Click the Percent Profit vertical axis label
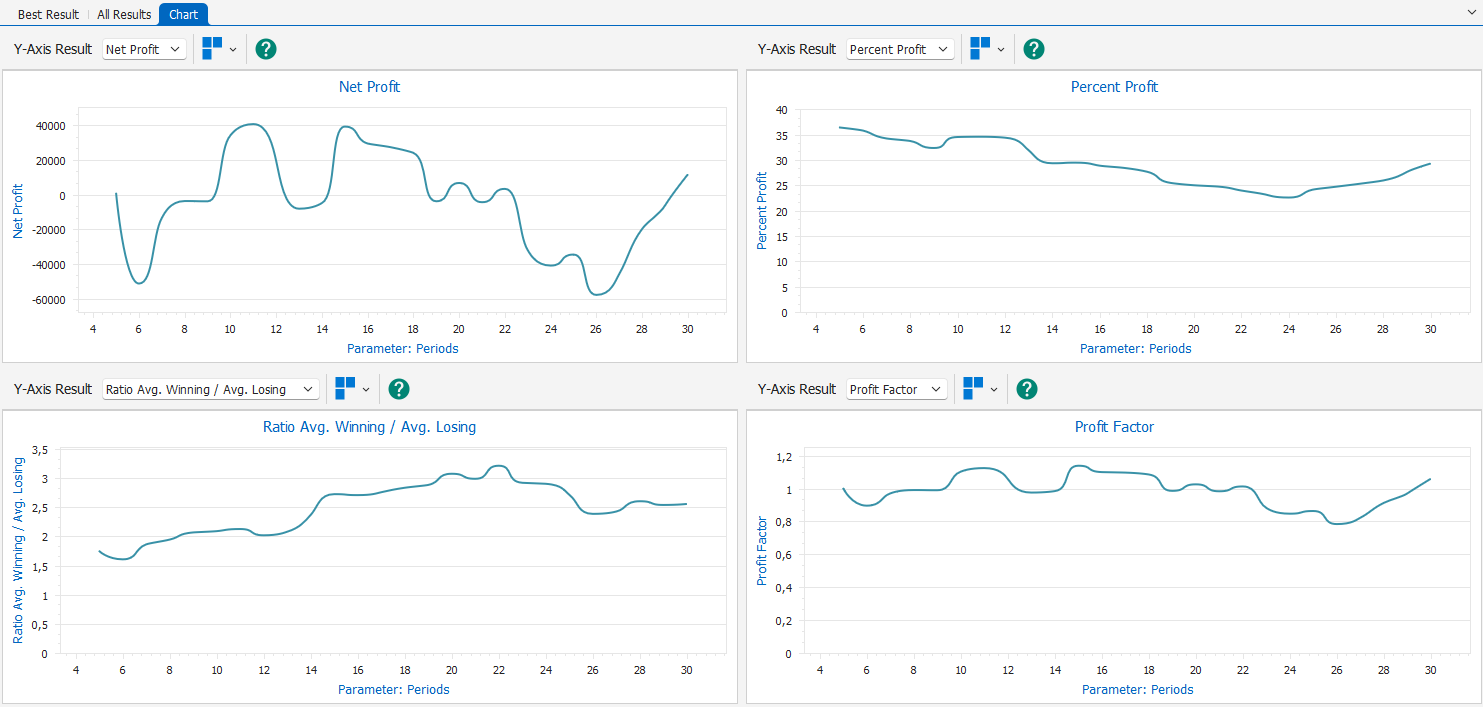The image size is (1483, 707). pyautogui.click(x=762, y=211)
